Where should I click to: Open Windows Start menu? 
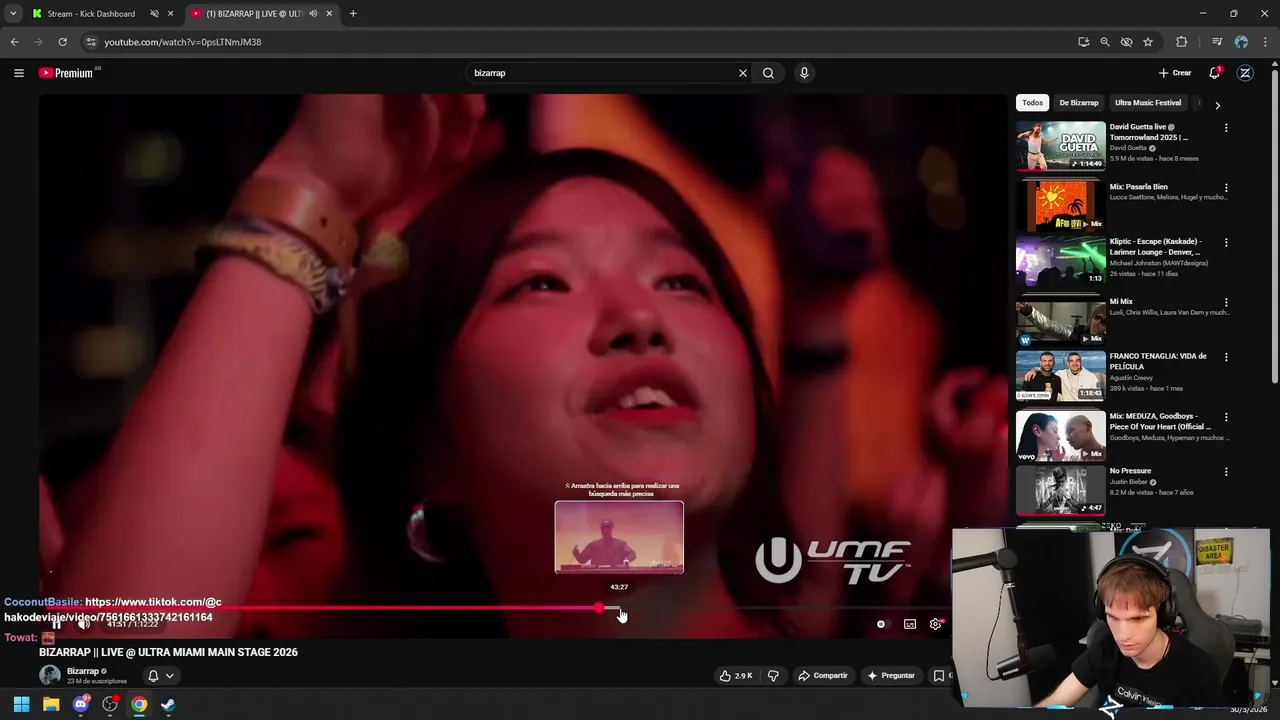tap(21, 705)
